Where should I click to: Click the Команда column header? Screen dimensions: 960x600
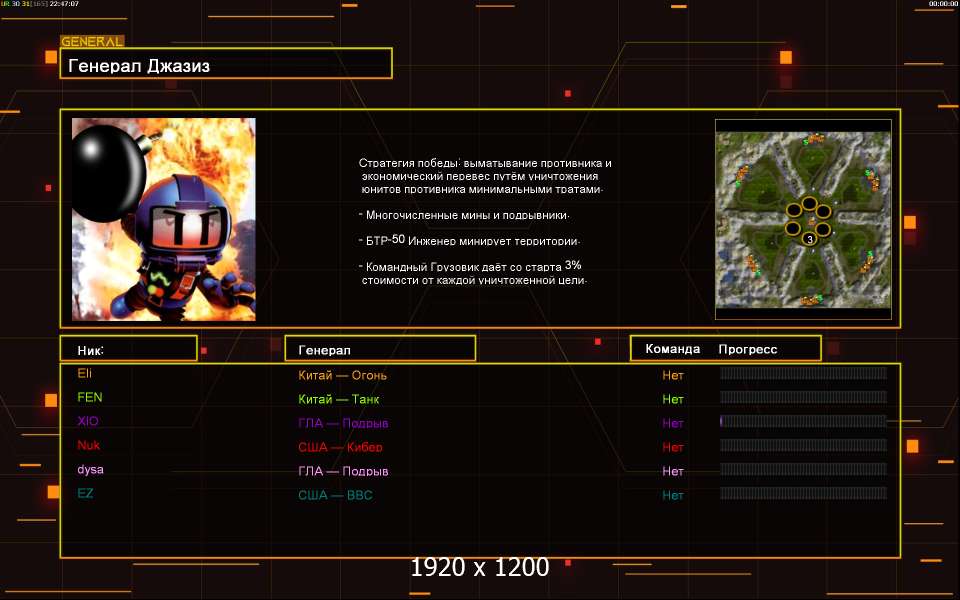pos(672,350)
